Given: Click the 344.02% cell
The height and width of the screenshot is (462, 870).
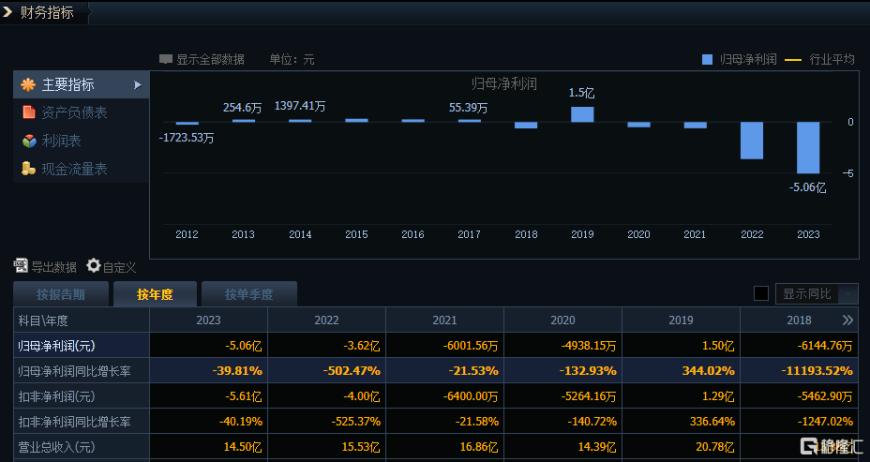Looking at the screenshot, I should coord(681,371).
